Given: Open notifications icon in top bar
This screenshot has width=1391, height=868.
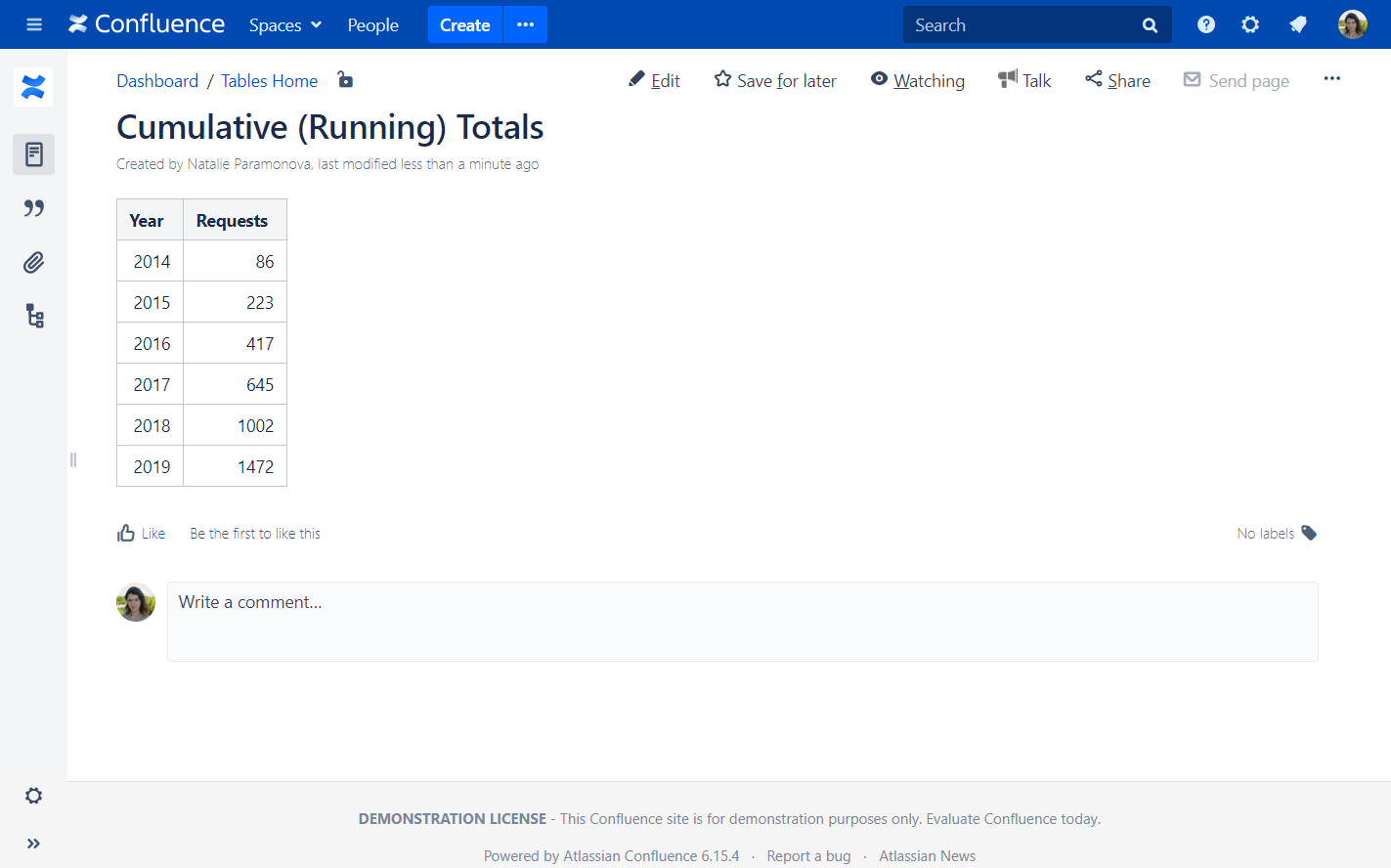Looking at the screenshot, I should pyautogui.click(x=1297, y=24).
